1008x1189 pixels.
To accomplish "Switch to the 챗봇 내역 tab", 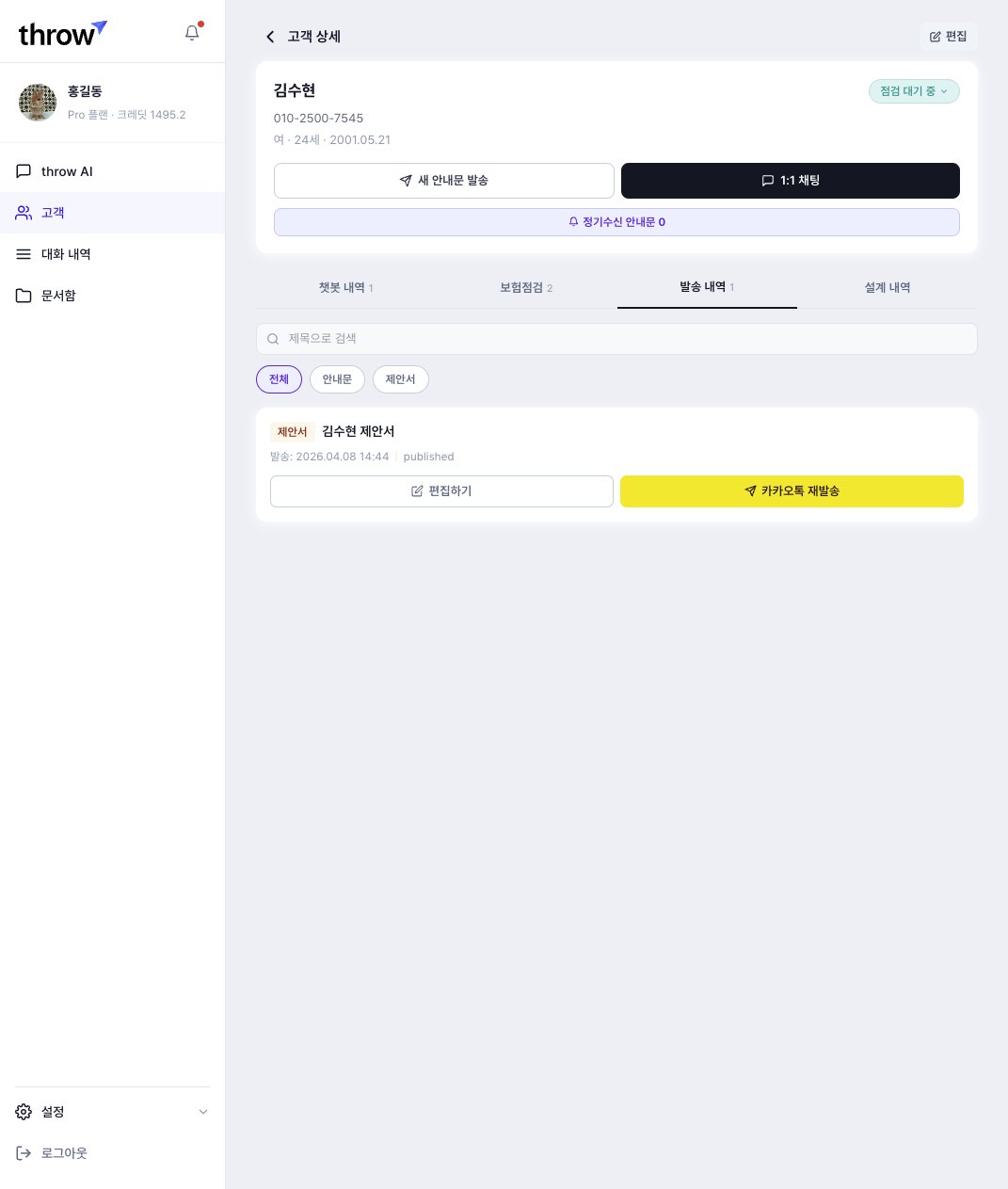I will (x=345, y=288).
